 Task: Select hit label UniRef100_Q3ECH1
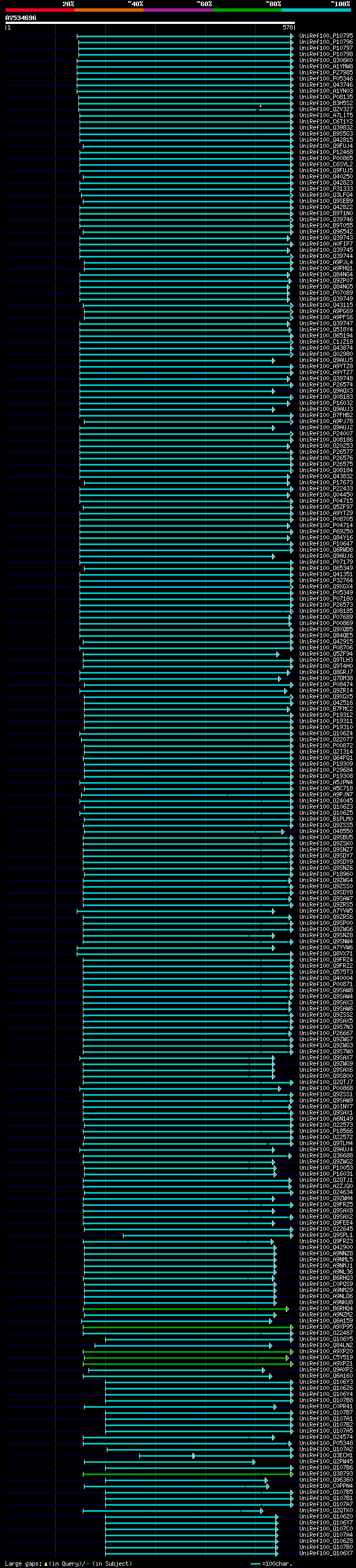point(325,1456)
